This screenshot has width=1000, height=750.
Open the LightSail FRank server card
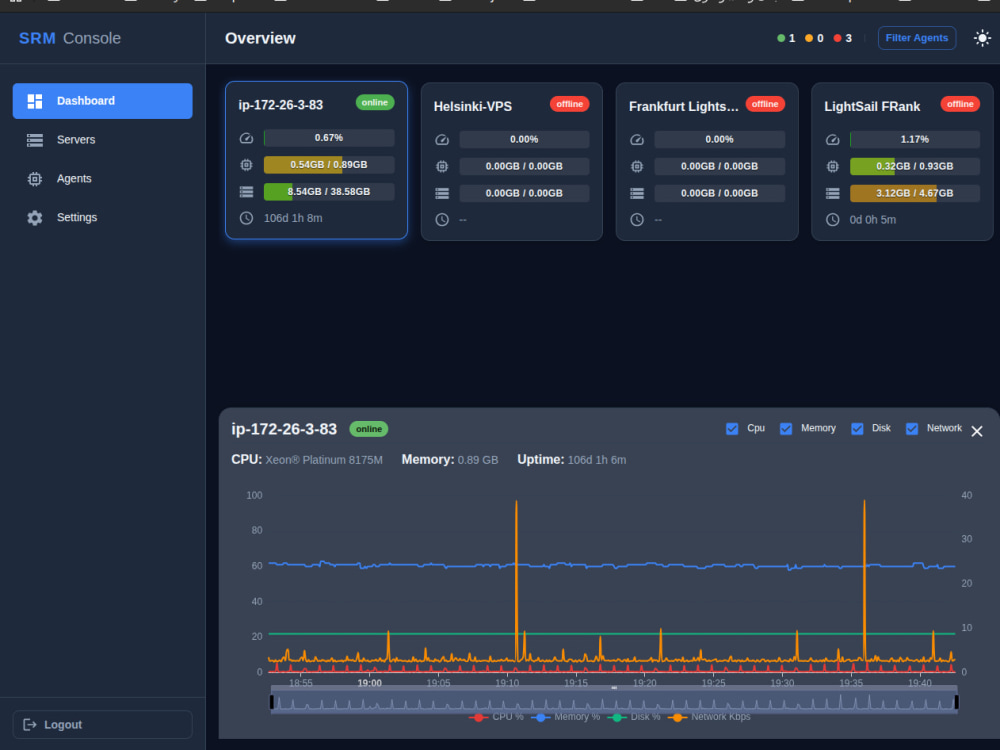902,161
